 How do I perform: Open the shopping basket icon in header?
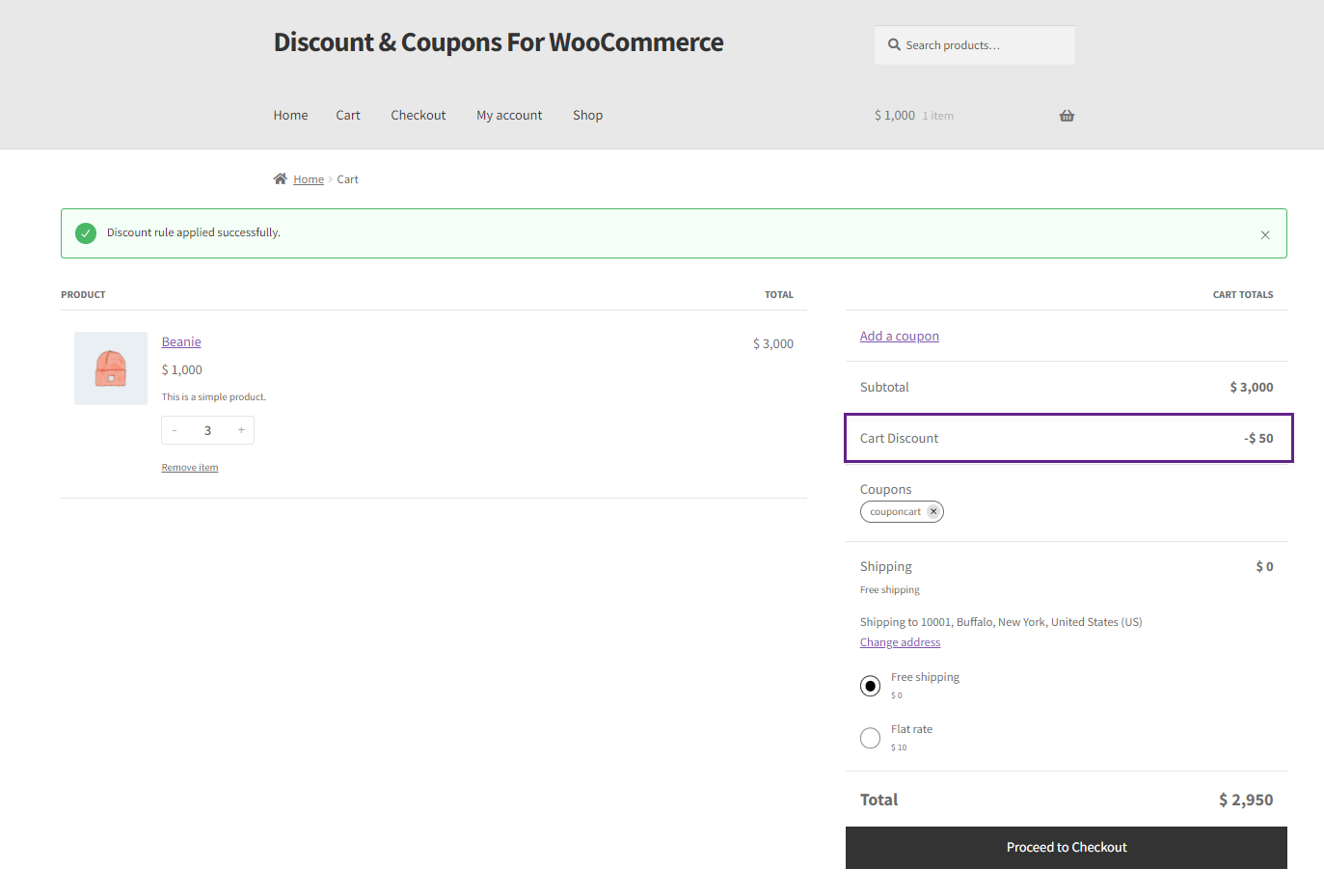tap(1067, 116)
